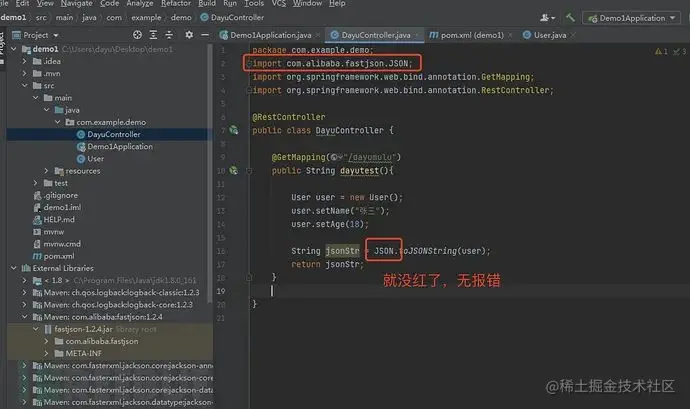Open the Refactor menu
This screenshot has width=690, height=409.
click(176, 4)
